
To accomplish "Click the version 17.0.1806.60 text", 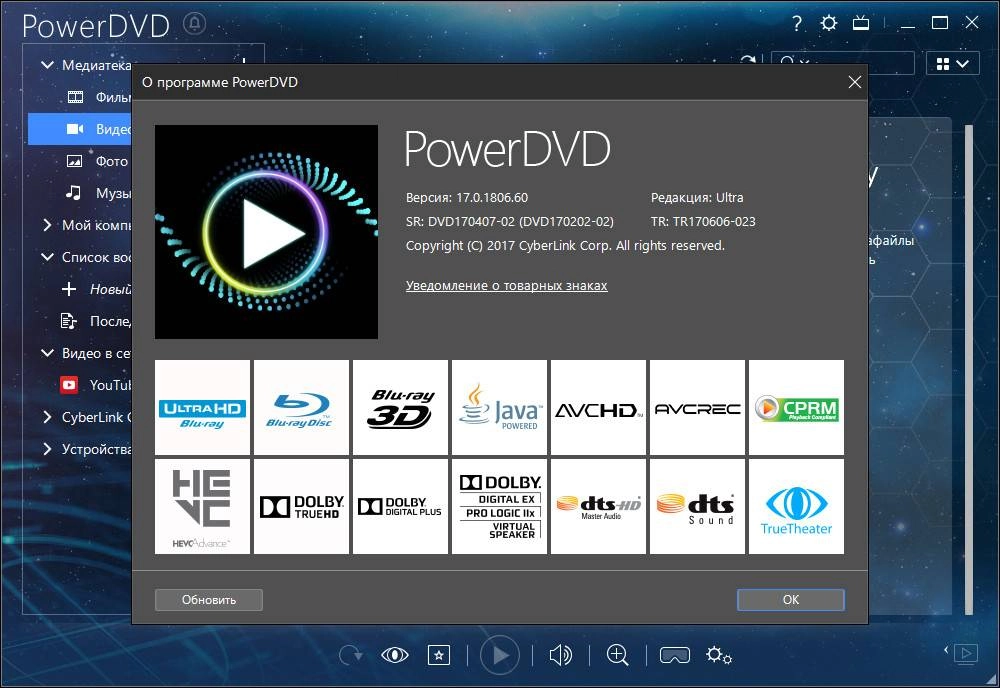I will click(x=467, y=198).
